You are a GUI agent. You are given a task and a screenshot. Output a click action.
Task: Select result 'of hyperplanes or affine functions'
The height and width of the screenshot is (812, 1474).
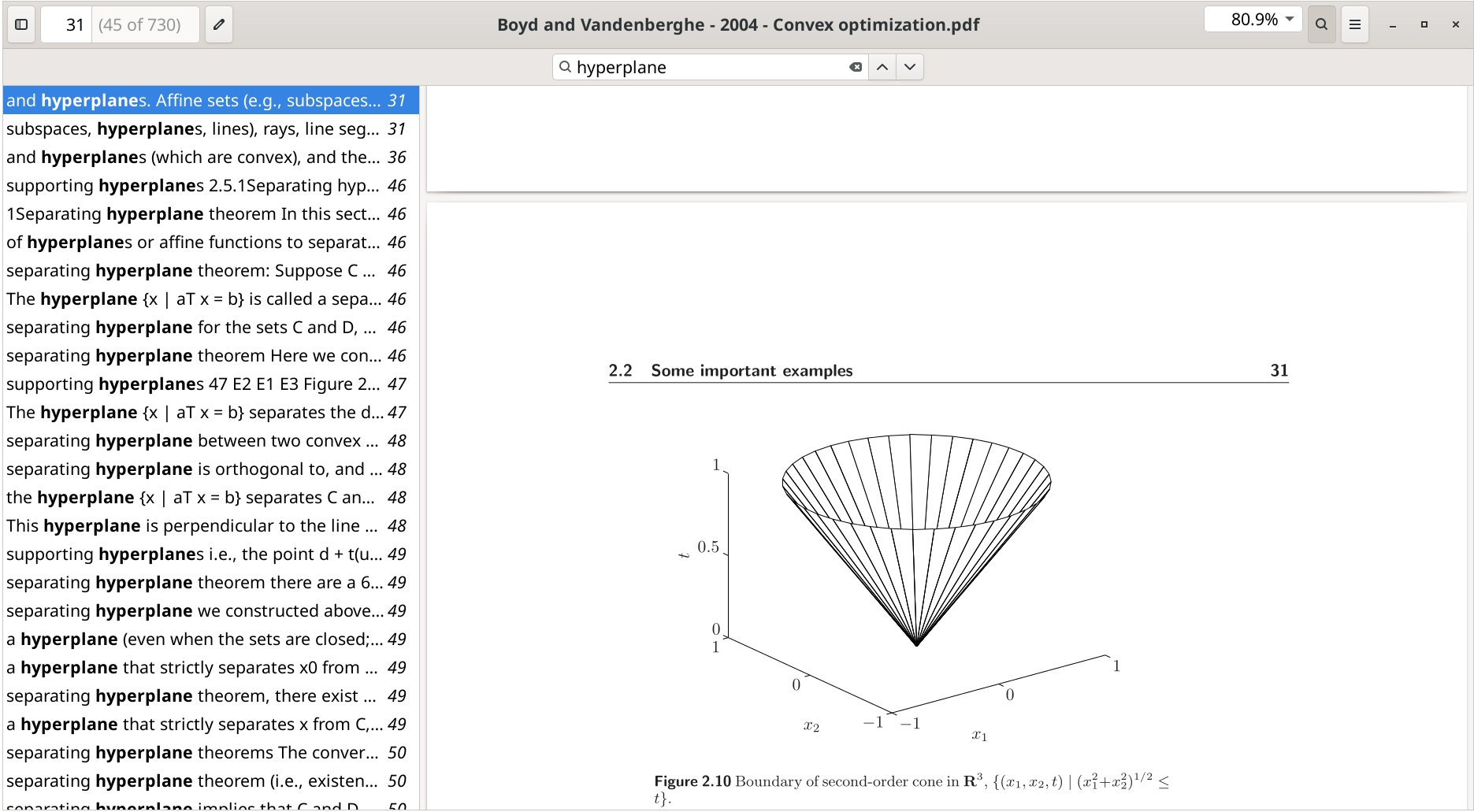(x=210, y=243)
